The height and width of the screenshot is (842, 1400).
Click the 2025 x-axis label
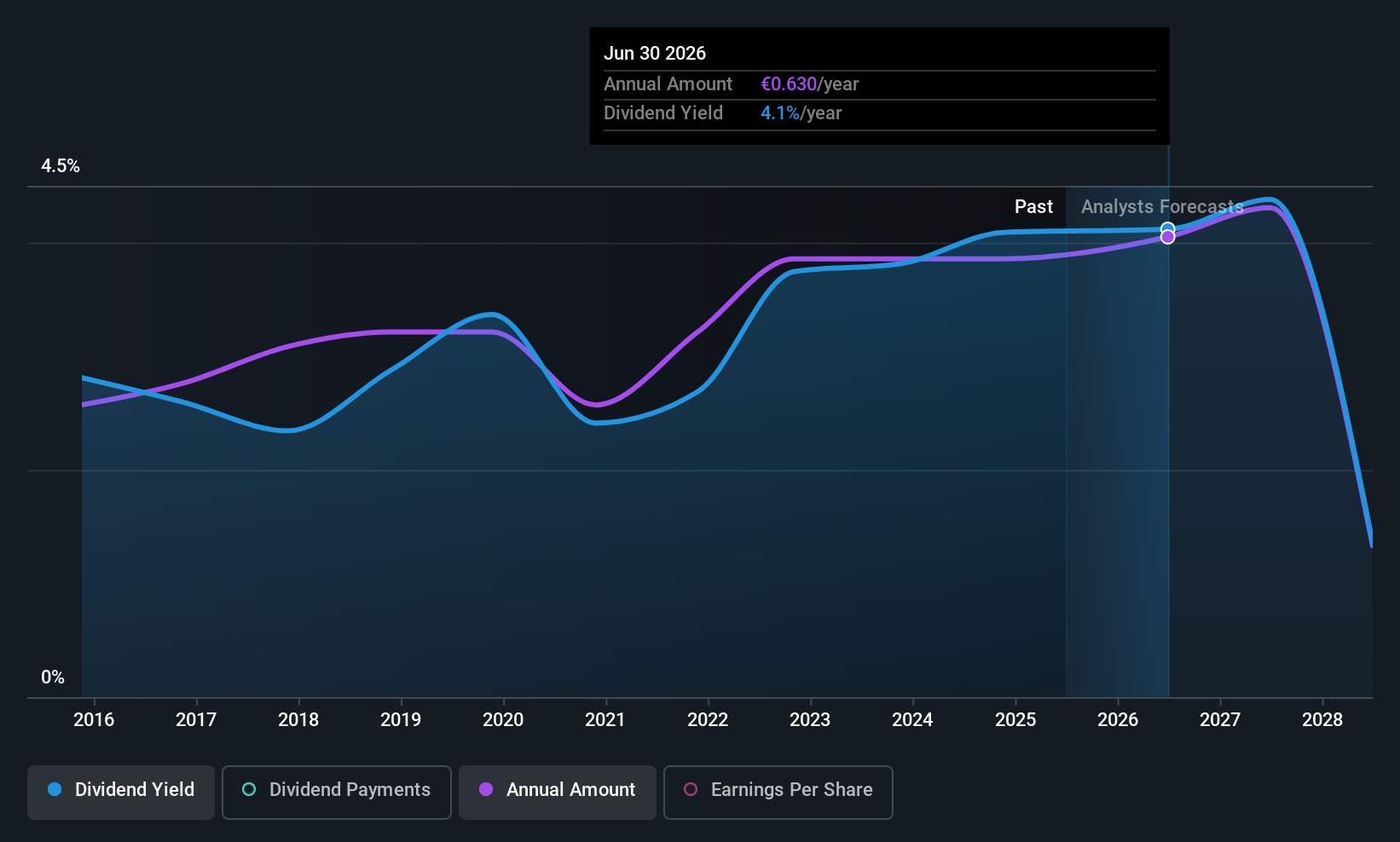point(1015,720)
